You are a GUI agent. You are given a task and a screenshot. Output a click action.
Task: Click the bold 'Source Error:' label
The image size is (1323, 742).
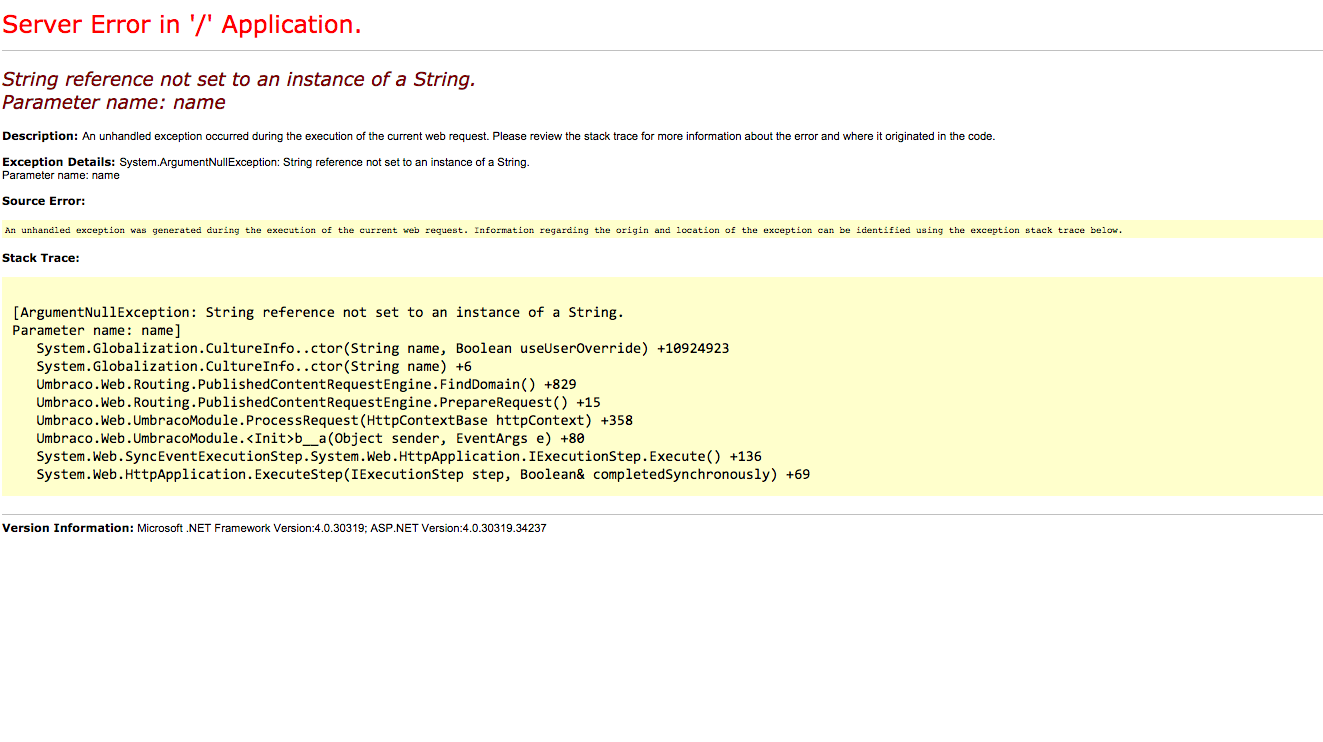tap(43, 201)
